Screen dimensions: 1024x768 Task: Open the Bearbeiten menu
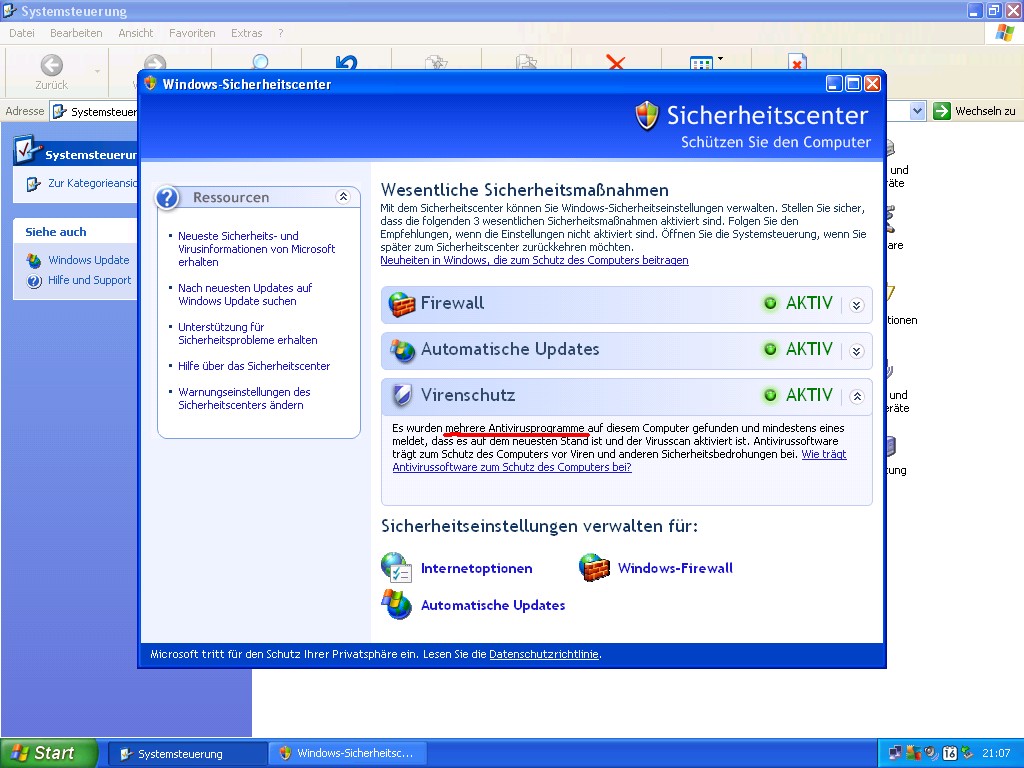tap(76, 33)
